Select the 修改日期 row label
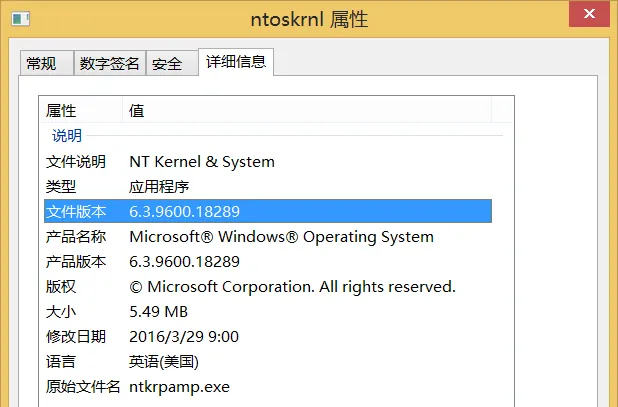The image size is (618, 407). tap(76, 337)
